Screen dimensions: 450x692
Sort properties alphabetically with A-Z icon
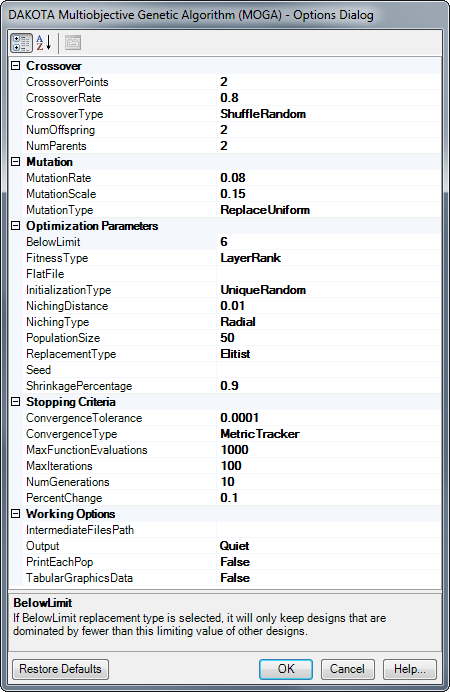44,43
